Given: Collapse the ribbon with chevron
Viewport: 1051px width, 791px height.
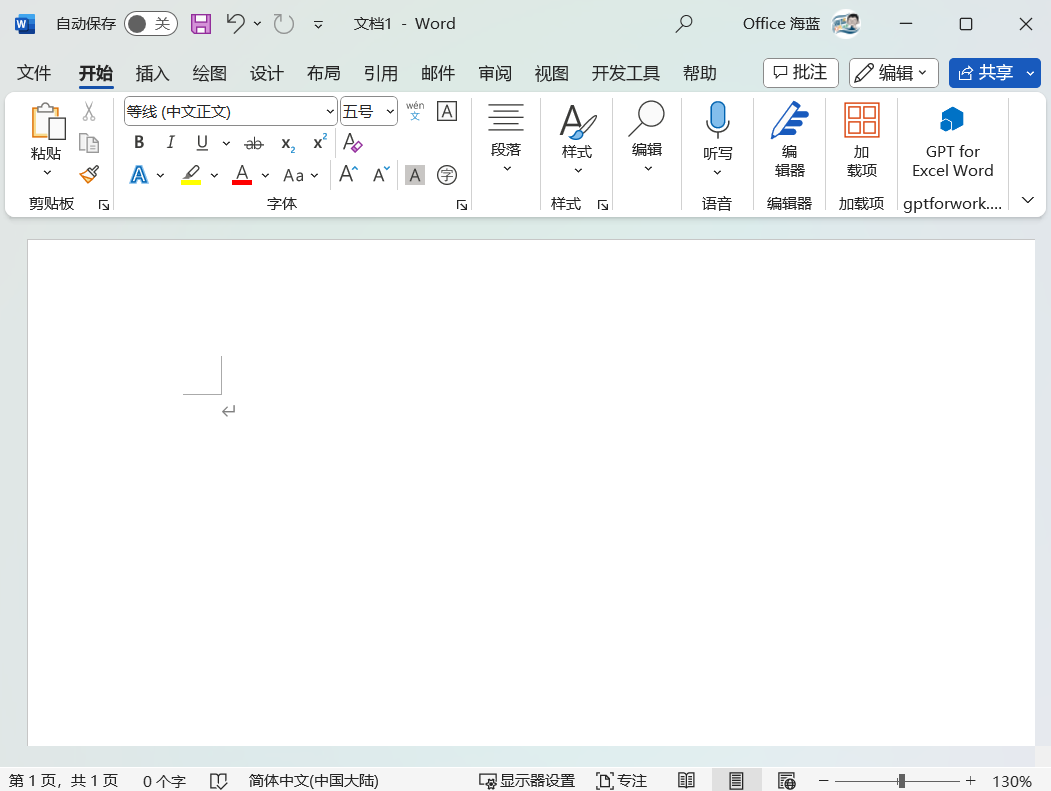Looking at the screenshot, I should [x=1028, y=200].
